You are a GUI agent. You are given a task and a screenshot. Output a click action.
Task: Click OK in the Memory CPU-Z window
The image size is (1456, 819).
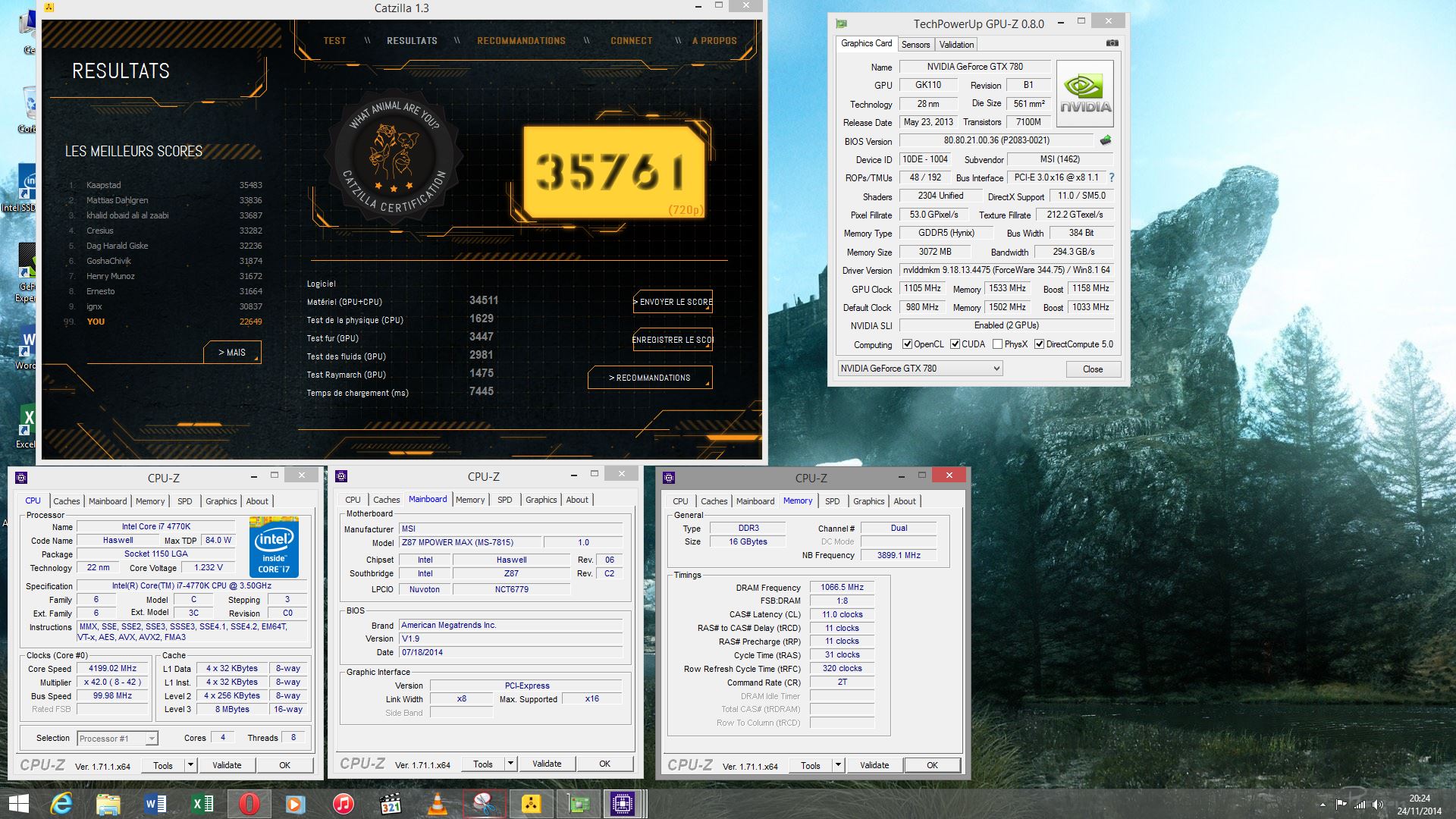[932, 765]
